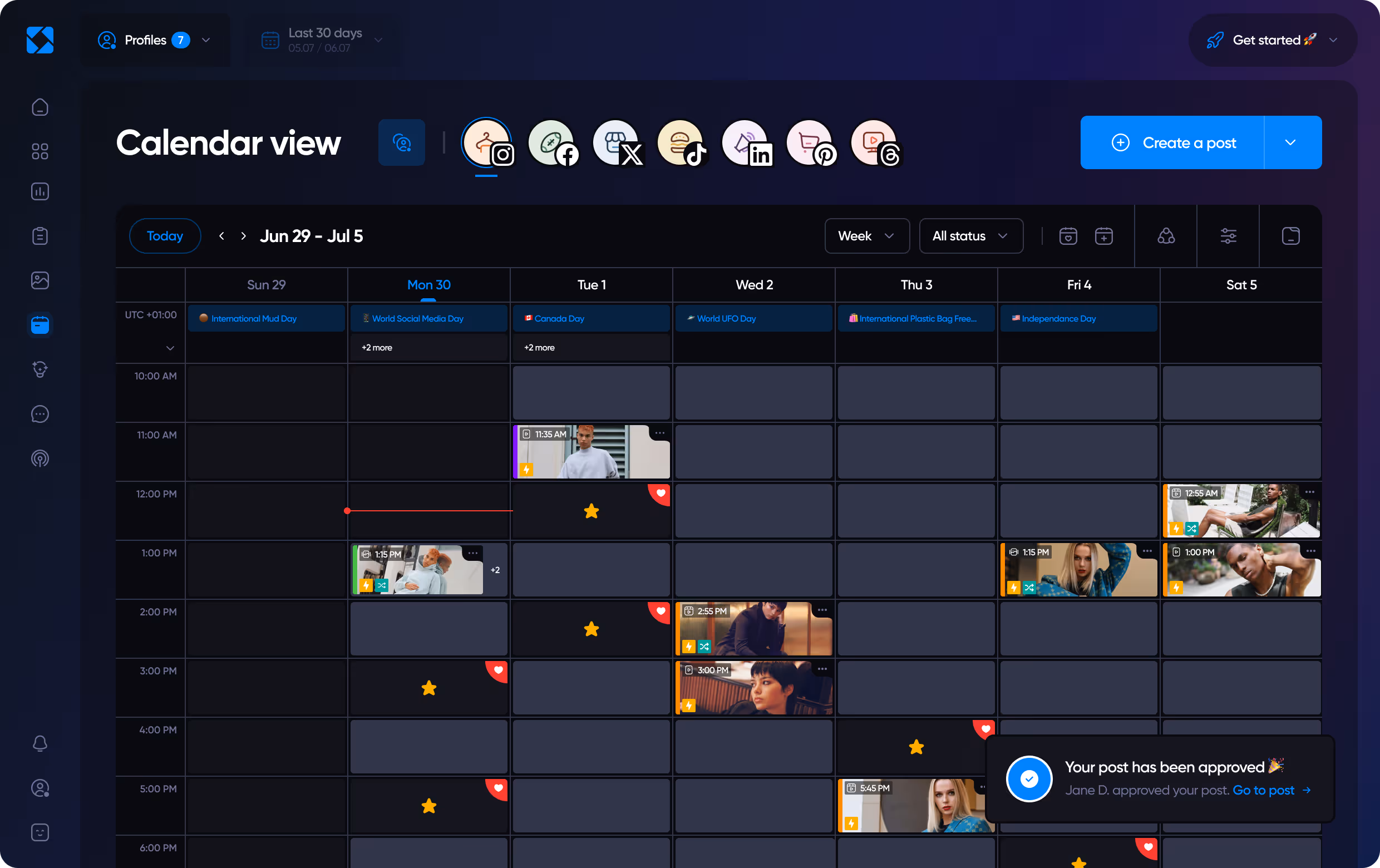Click the webhook/share calendar icon
The image size is (1380, 868).
(1166, 236)
